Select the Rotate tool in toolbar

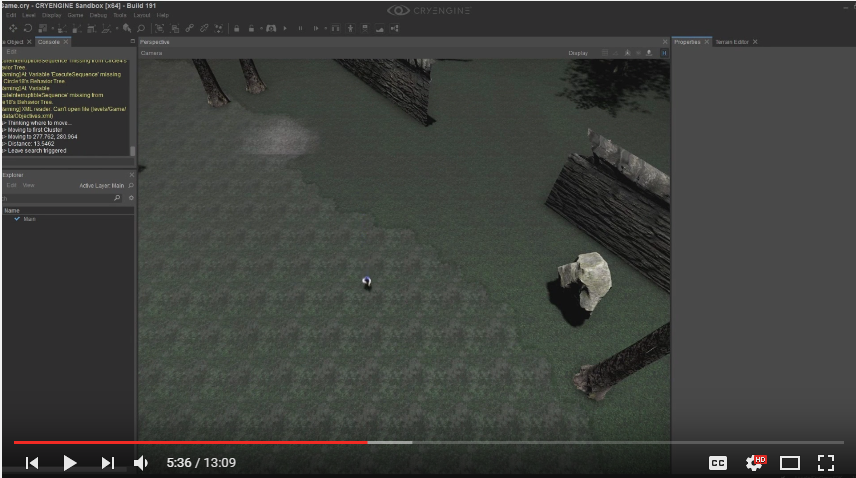28,28
